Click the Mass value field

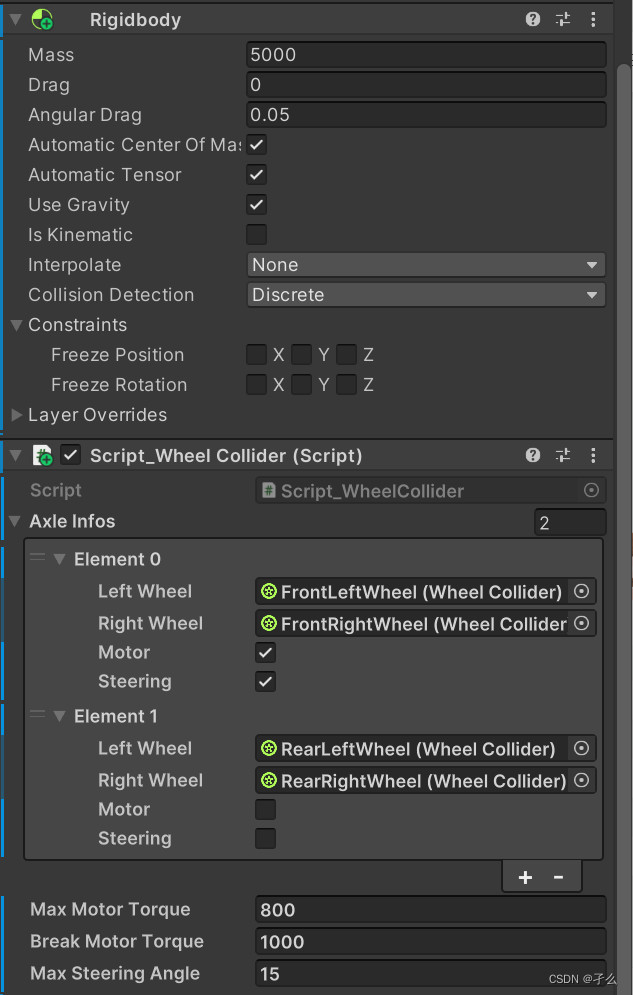[426, 55]
